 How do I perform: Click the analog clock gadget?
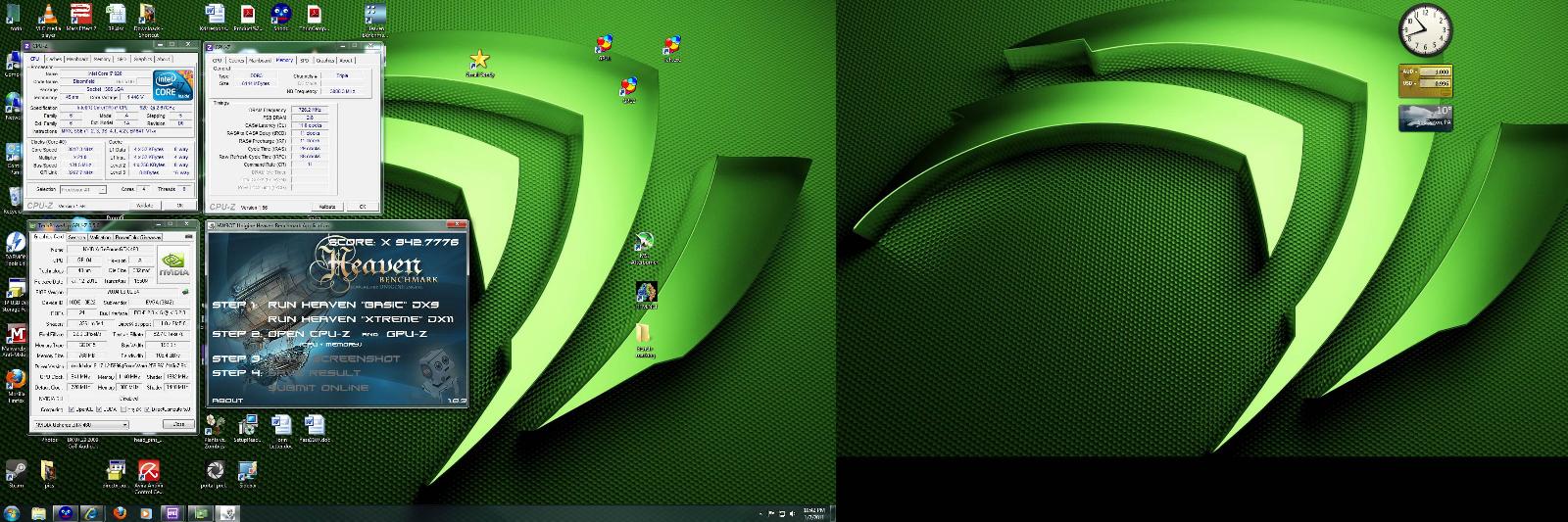tap(1424, 30)
